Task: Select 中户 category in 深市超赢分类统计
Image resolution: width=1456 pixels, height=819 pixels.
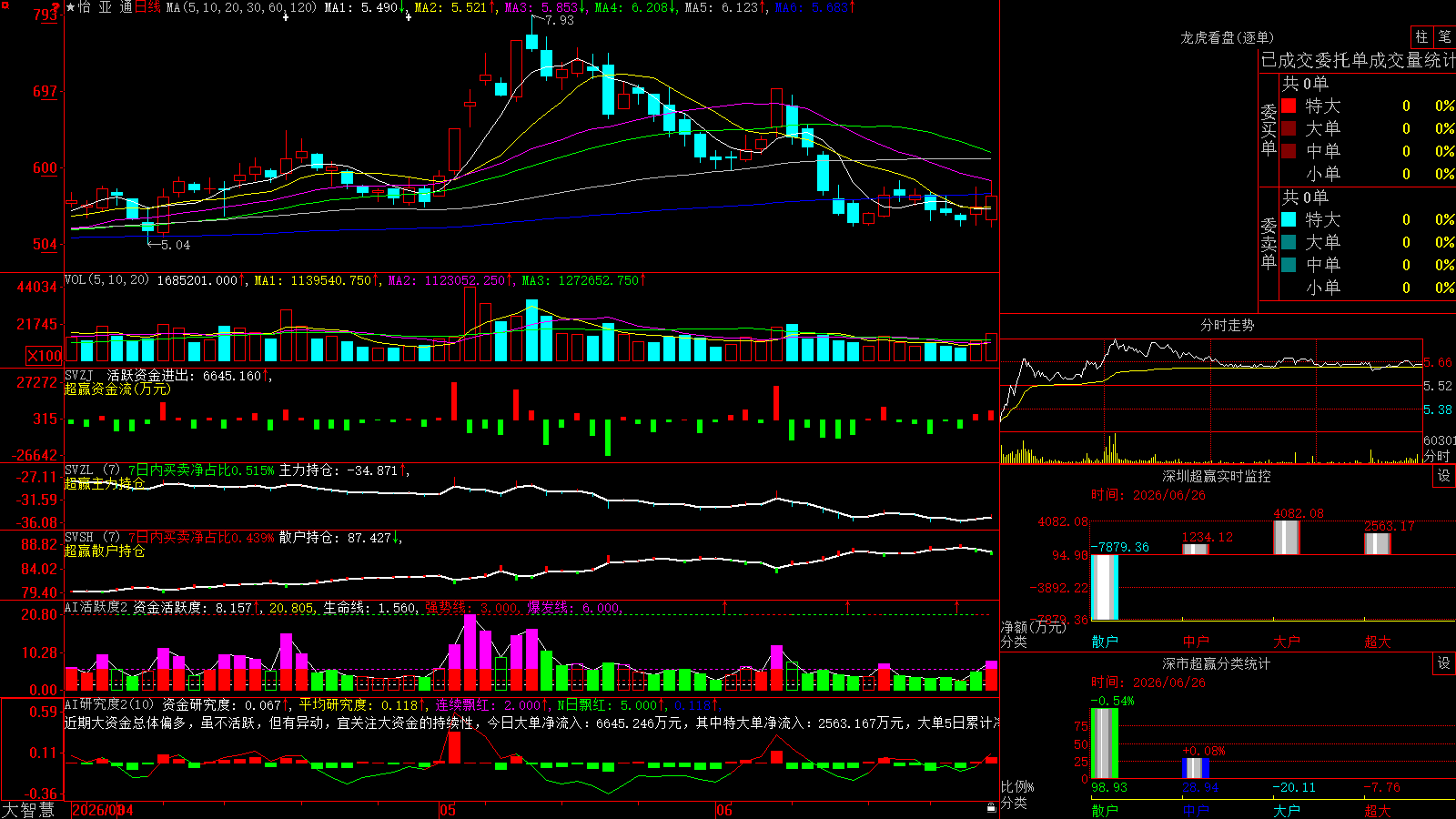Action: pyautogui.click(x=1196, y=811)
